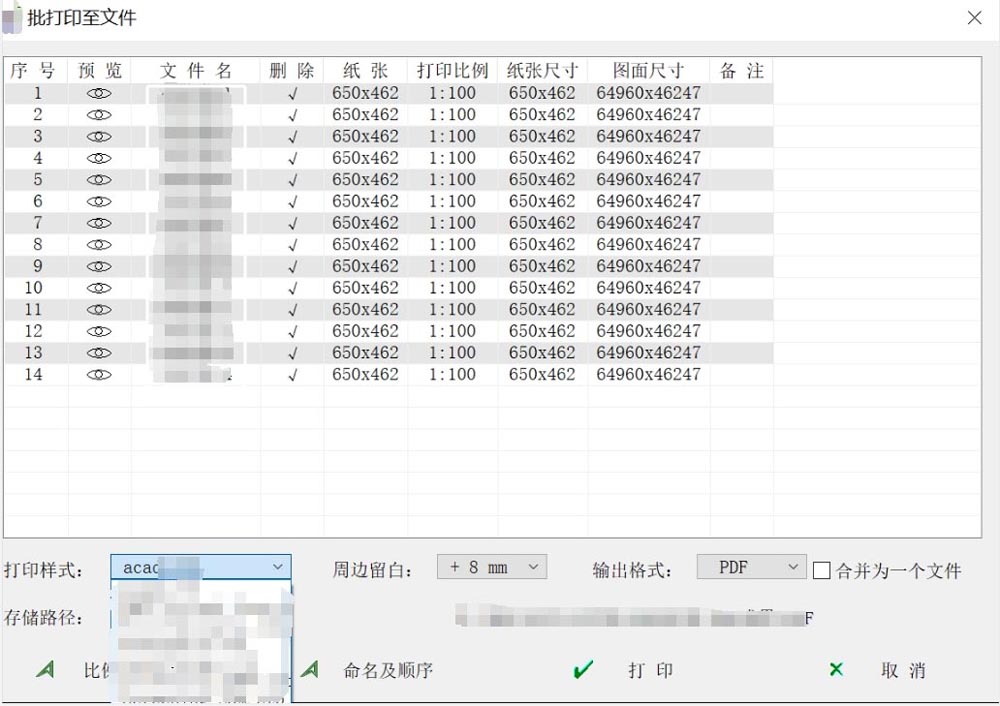
Task: Close the 批打印至文件 dialog
Action: click(974, 18)
